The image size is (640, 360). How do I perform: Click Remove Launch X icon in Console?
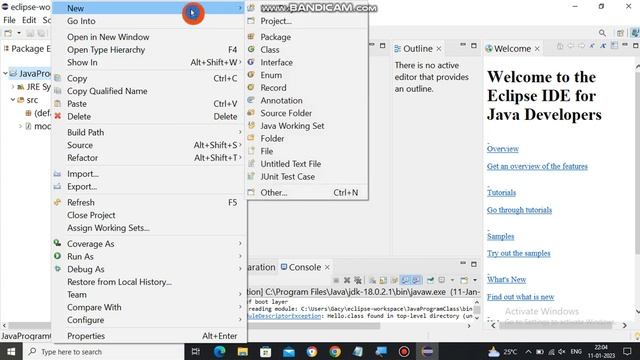pos(347,280)
